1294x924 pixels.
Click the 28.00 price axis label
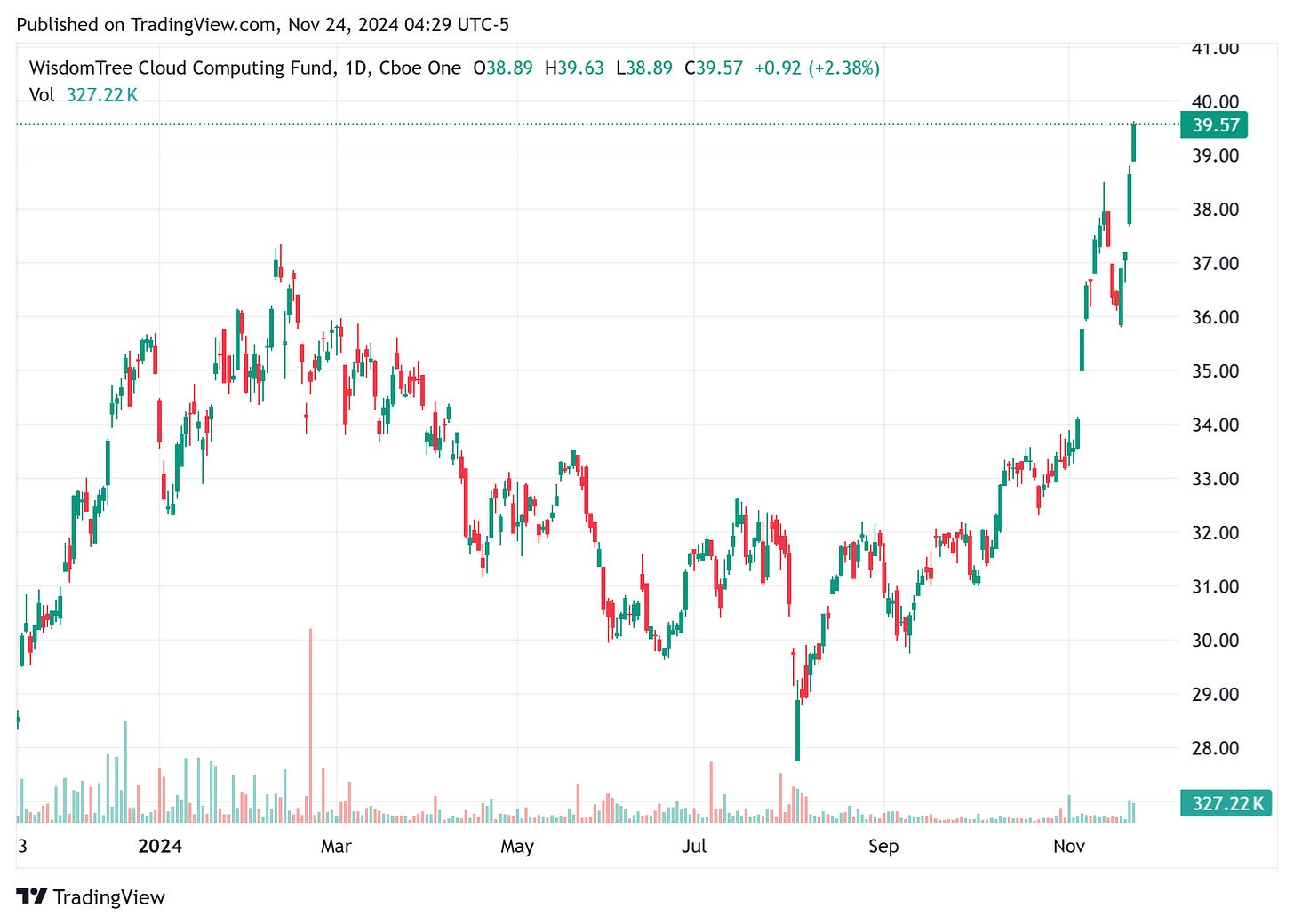1215,748
